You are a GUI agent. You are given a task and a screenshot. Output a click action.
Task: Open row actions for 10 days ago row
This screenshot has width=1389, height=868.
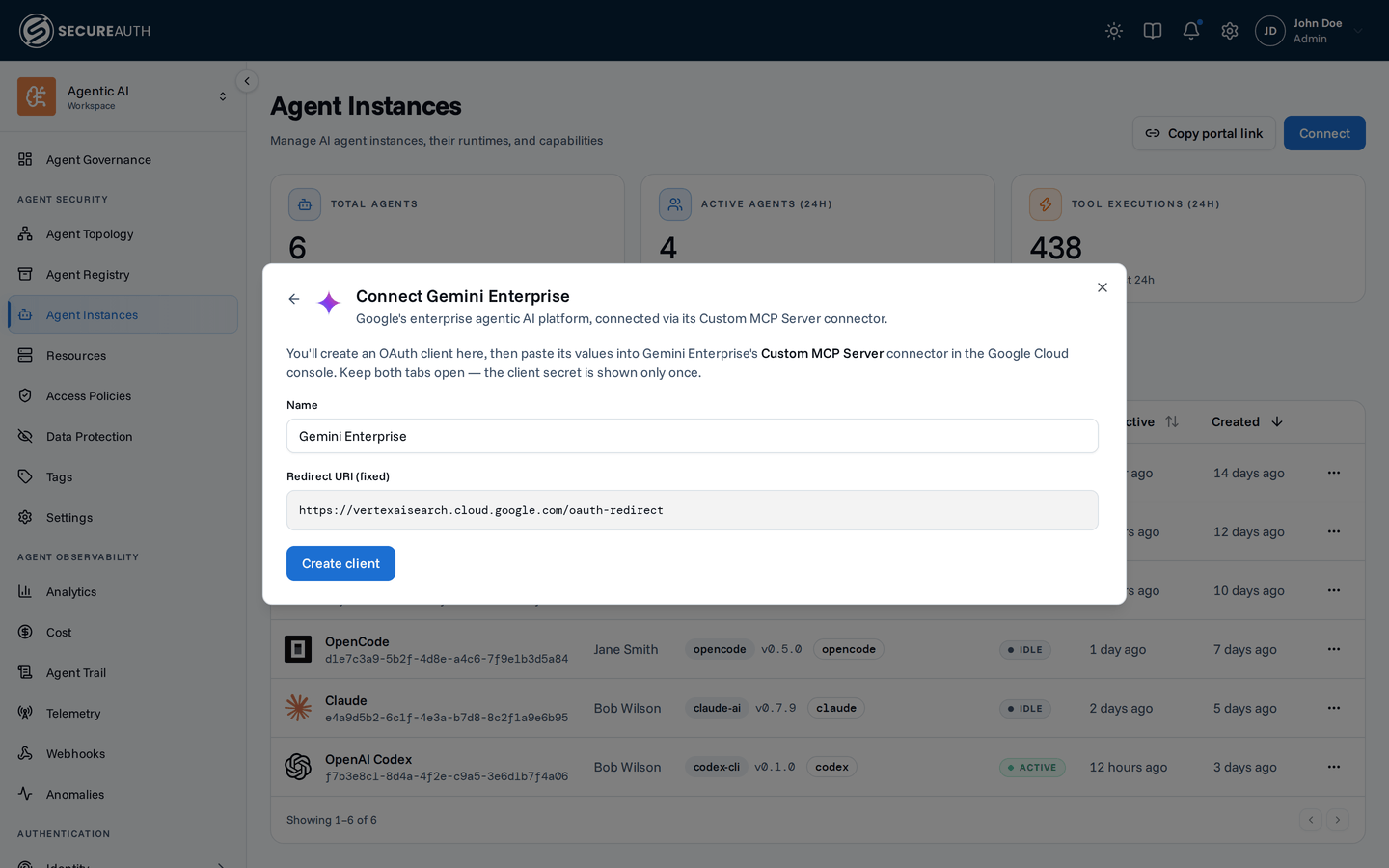click(x=1334, y=590)
